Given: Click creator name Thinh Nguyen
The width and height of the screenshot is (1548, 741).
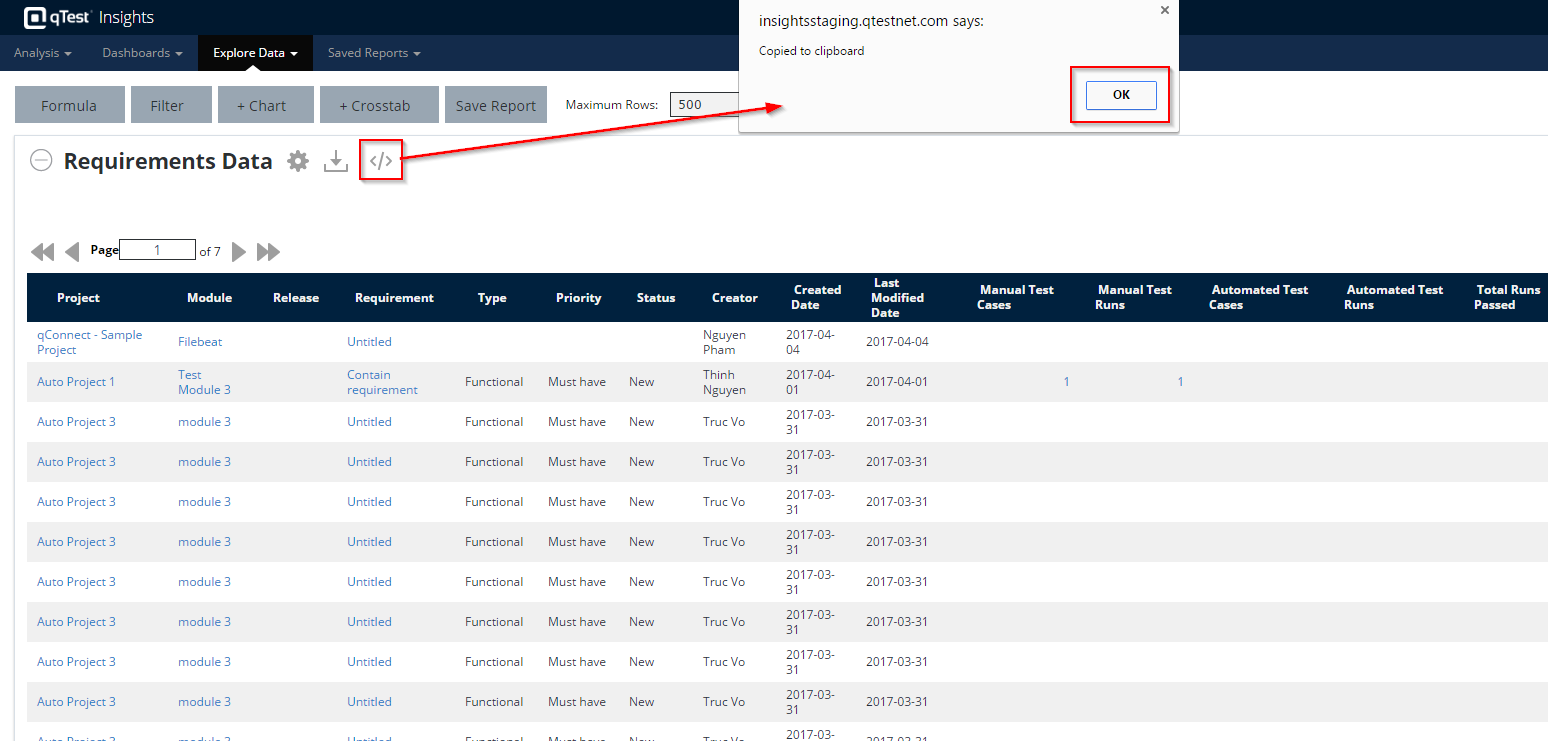Looking at the screenshot, I should point(725,382).
